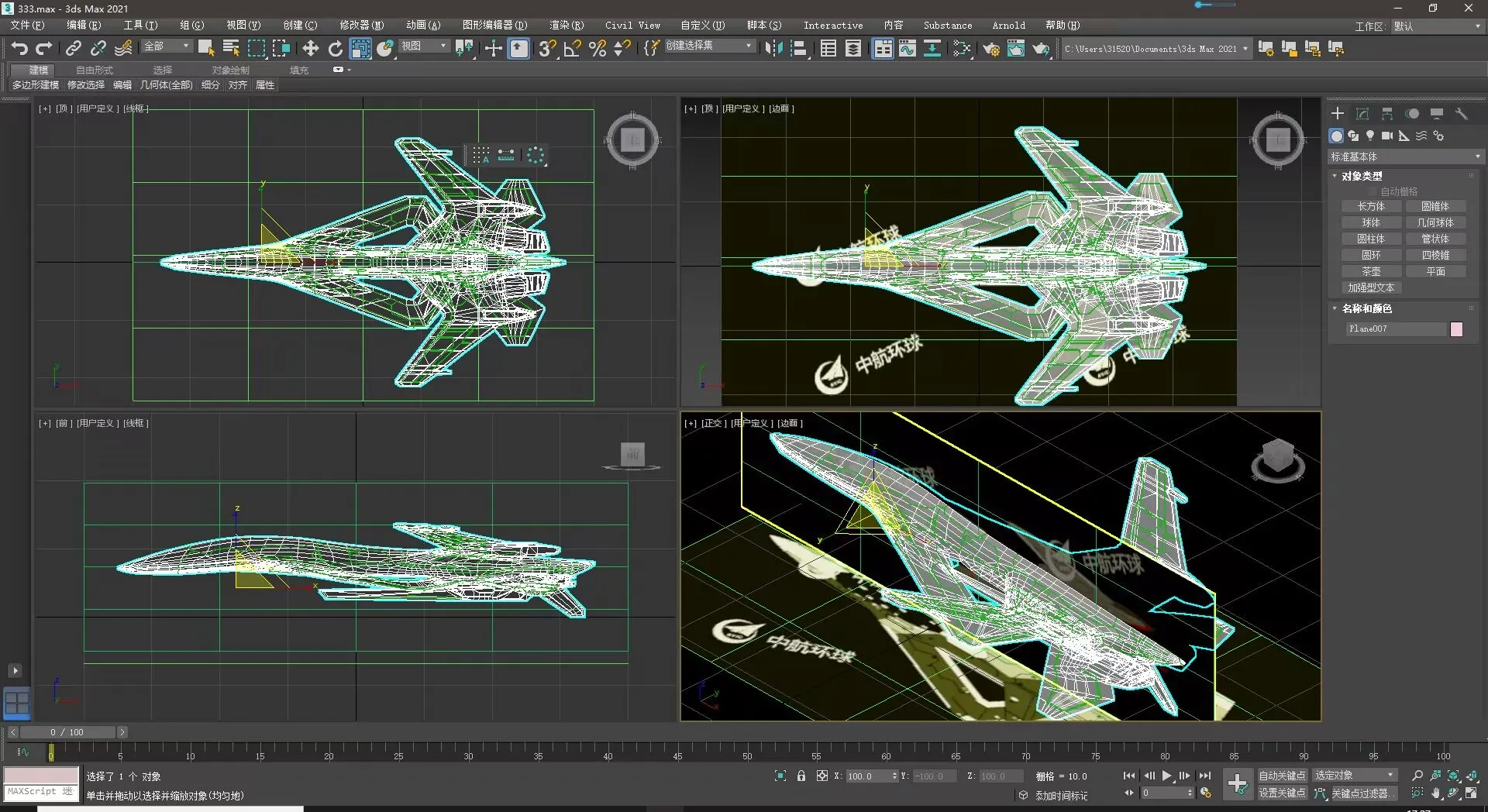1488x812 pixels.
Task: Open the 渲染(R) menu
Action: (567, 26)
